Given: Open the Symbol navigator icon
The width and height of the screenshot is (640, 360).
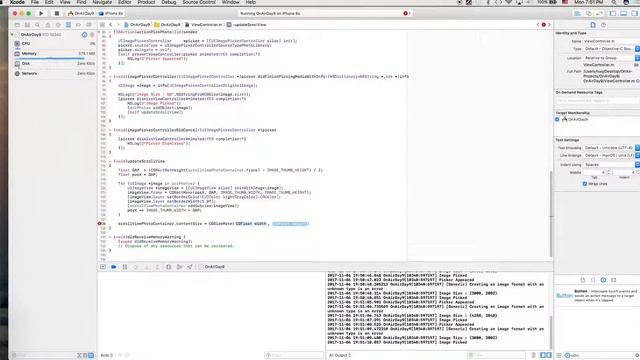Looking at the screenshot, I should 27,25.
